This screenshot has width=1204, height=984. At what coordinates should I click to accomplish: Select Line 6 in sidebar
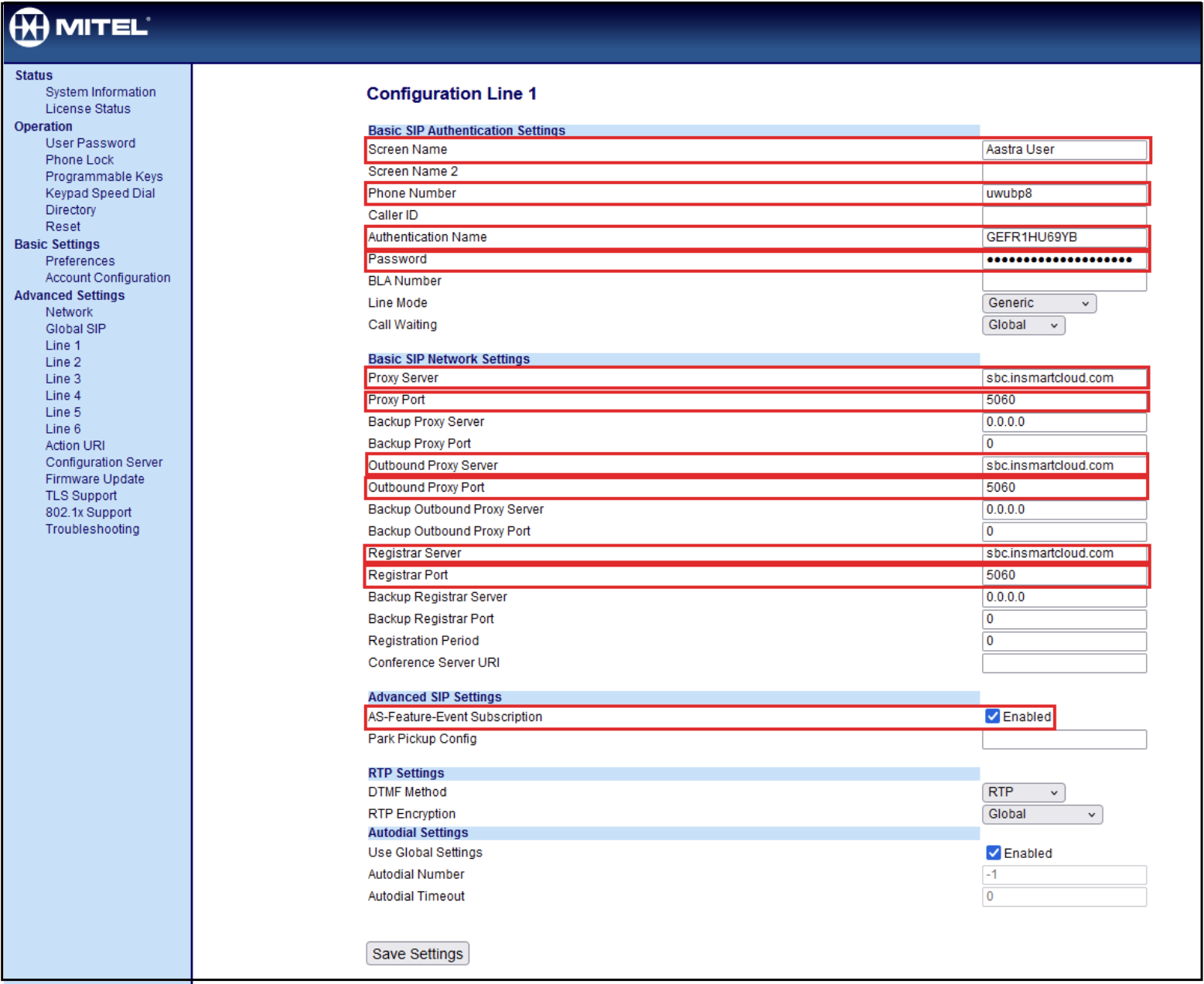click(x=63, y=429)
